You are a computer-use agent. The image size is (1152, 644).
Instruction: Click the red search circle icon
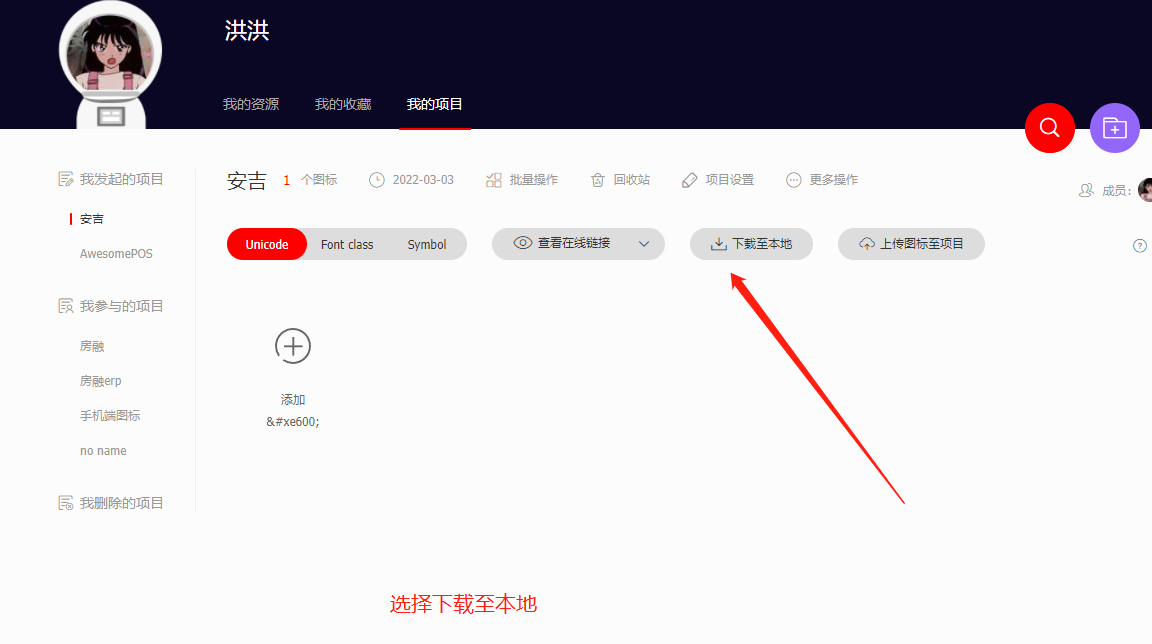[x=1049, y=128]
